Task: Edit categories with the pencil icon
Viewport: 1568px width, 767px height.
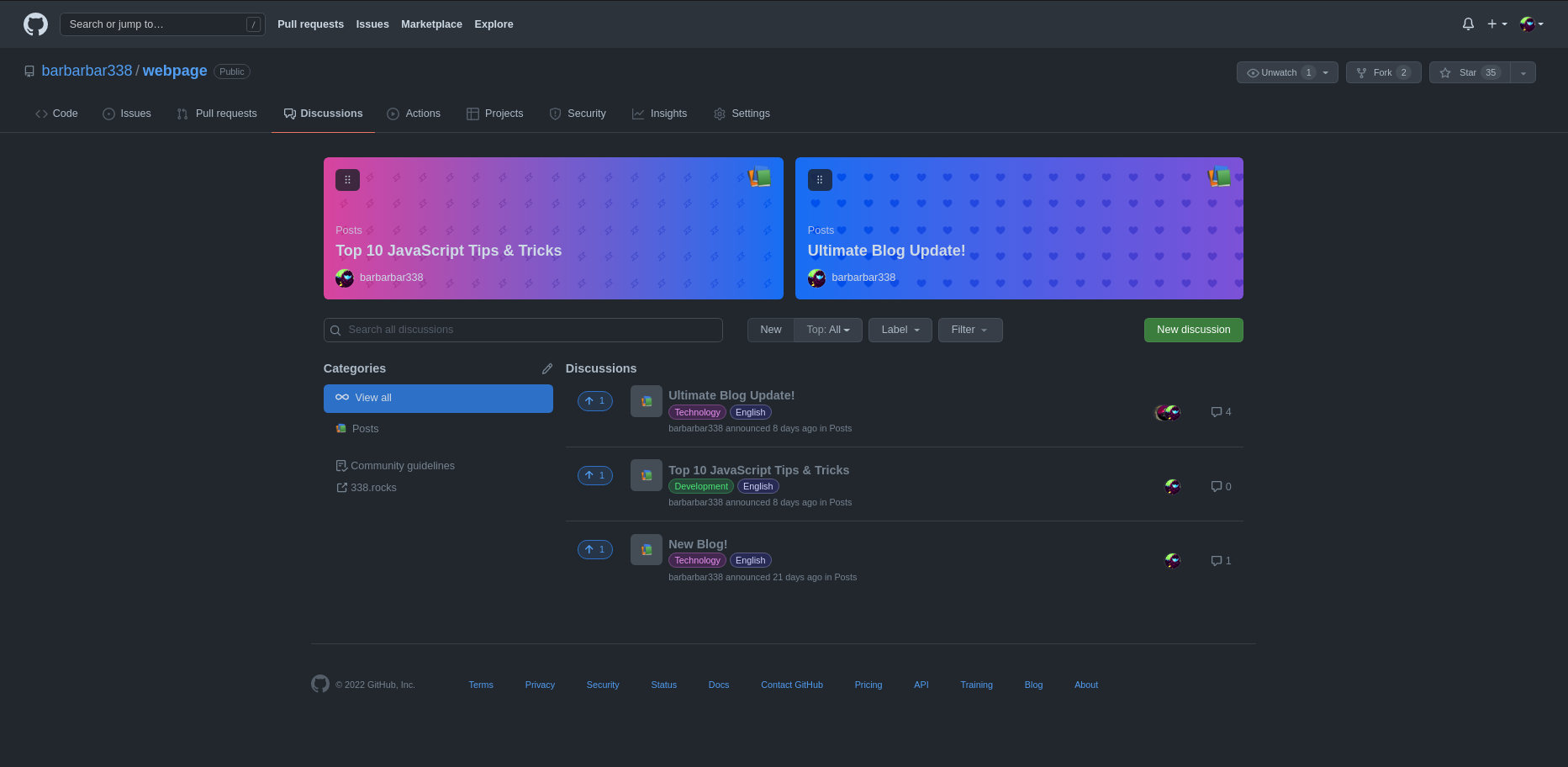Action: click(547, 368)
